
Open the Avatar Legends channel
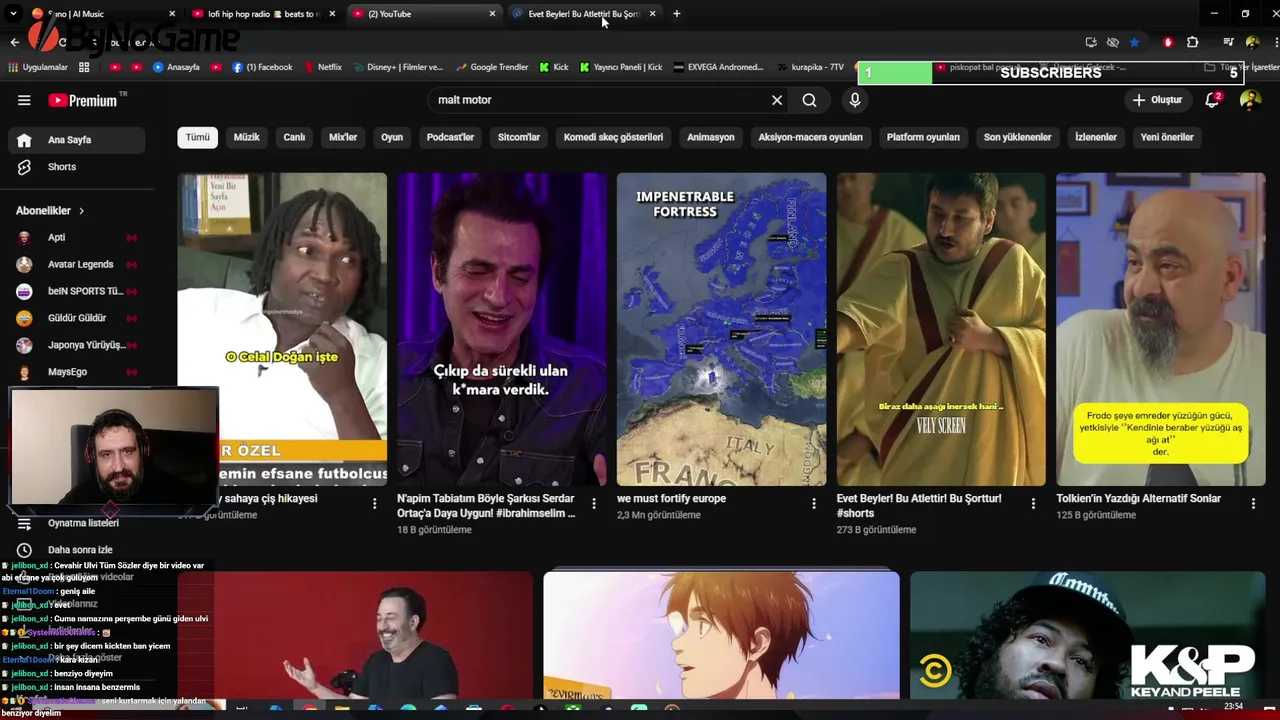77,264
